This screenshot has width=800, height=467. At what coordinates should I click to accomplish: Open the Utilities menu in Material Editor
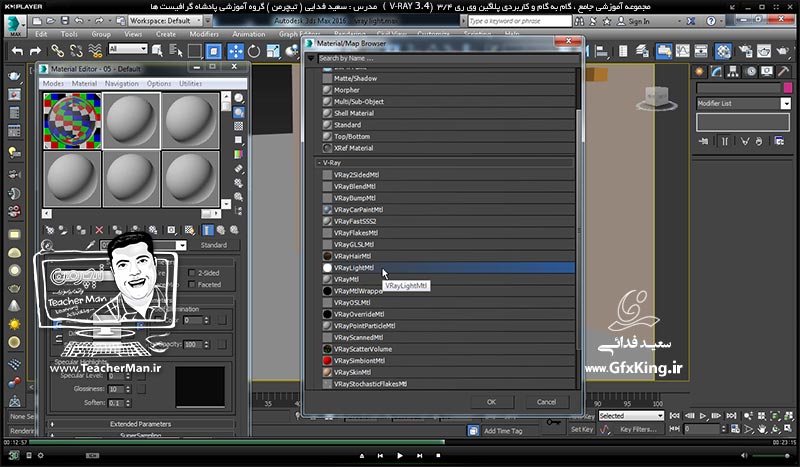190,83
